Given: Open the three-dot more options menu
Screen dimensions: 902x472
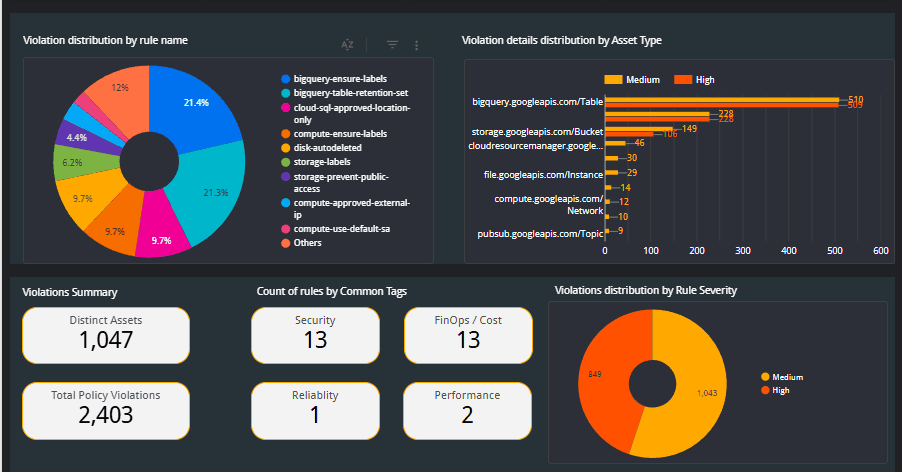Looking at the screenshot, I should click(x=416, y=45).
